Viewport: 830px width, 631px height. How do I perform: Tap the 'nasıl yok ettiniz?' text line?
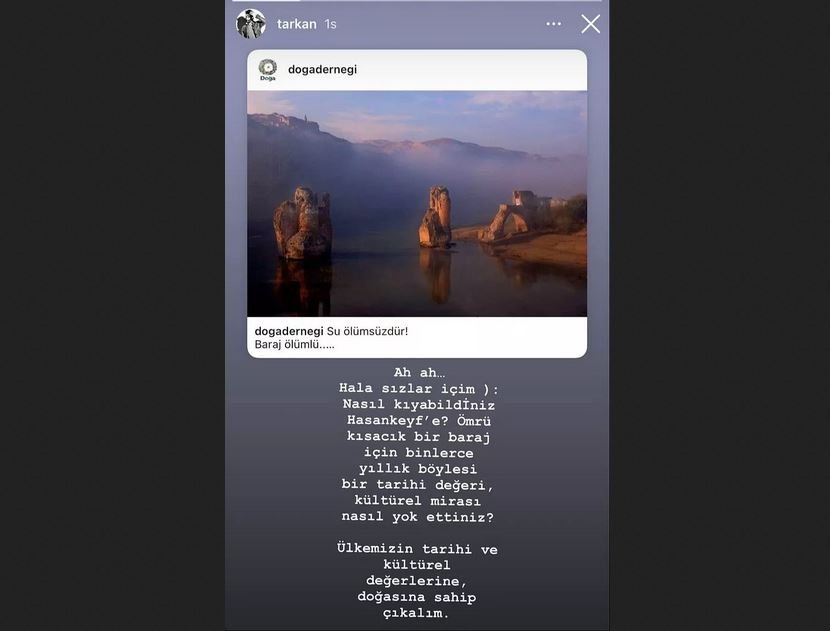click(x=418, y=517)
